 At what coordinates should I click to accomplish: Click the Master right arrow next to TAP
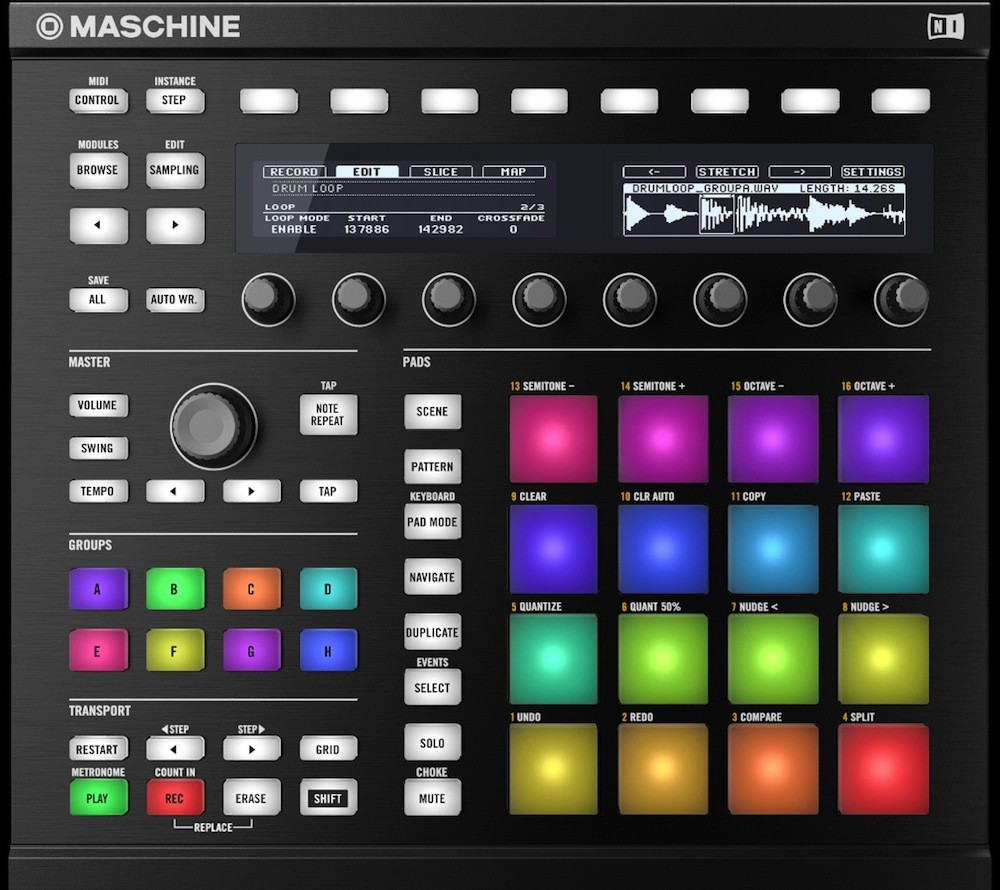pos(251,491)
